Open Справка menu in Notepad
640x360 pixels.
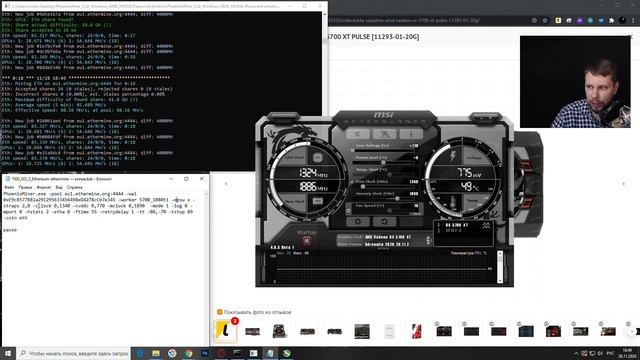74,187
